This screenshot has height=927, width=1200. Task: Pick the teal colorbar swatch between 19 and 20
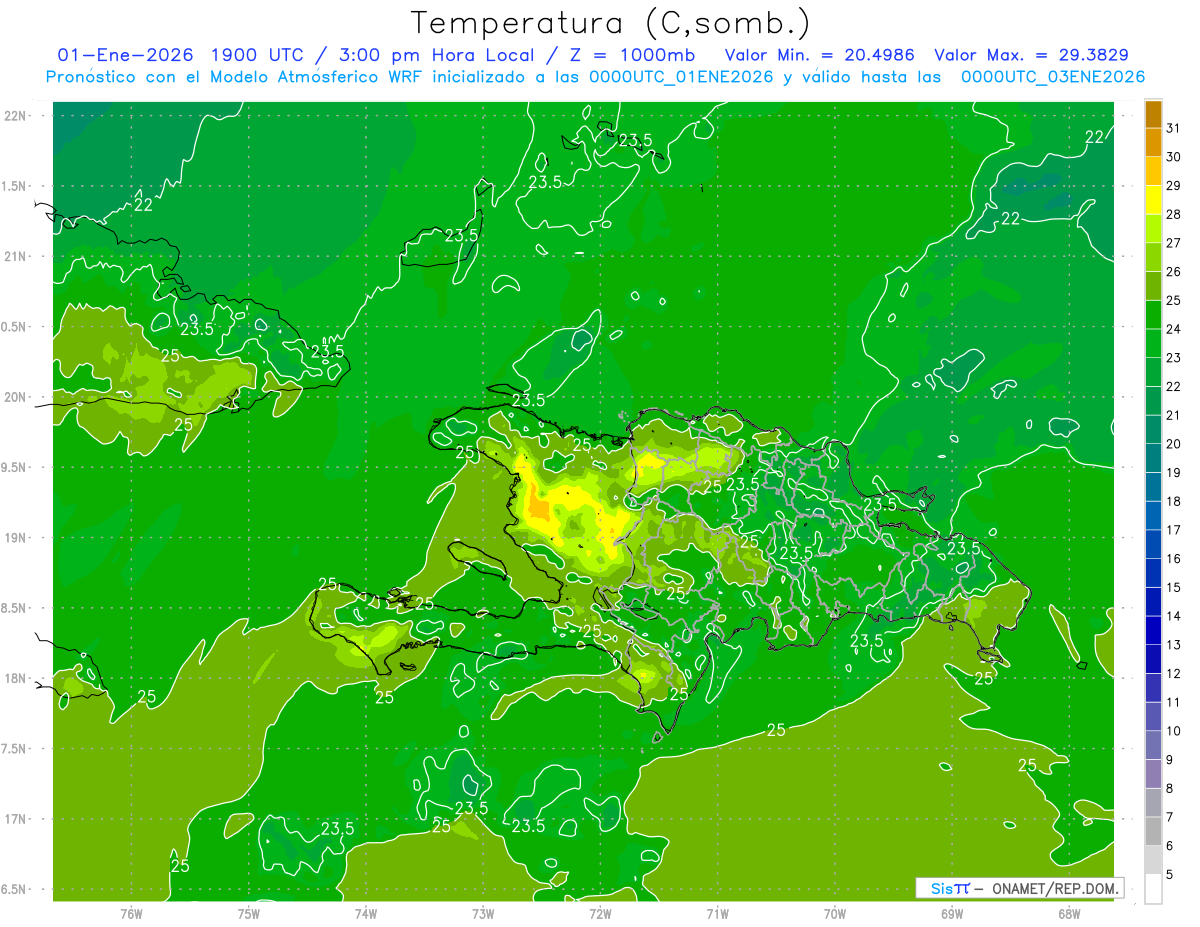1153,458
